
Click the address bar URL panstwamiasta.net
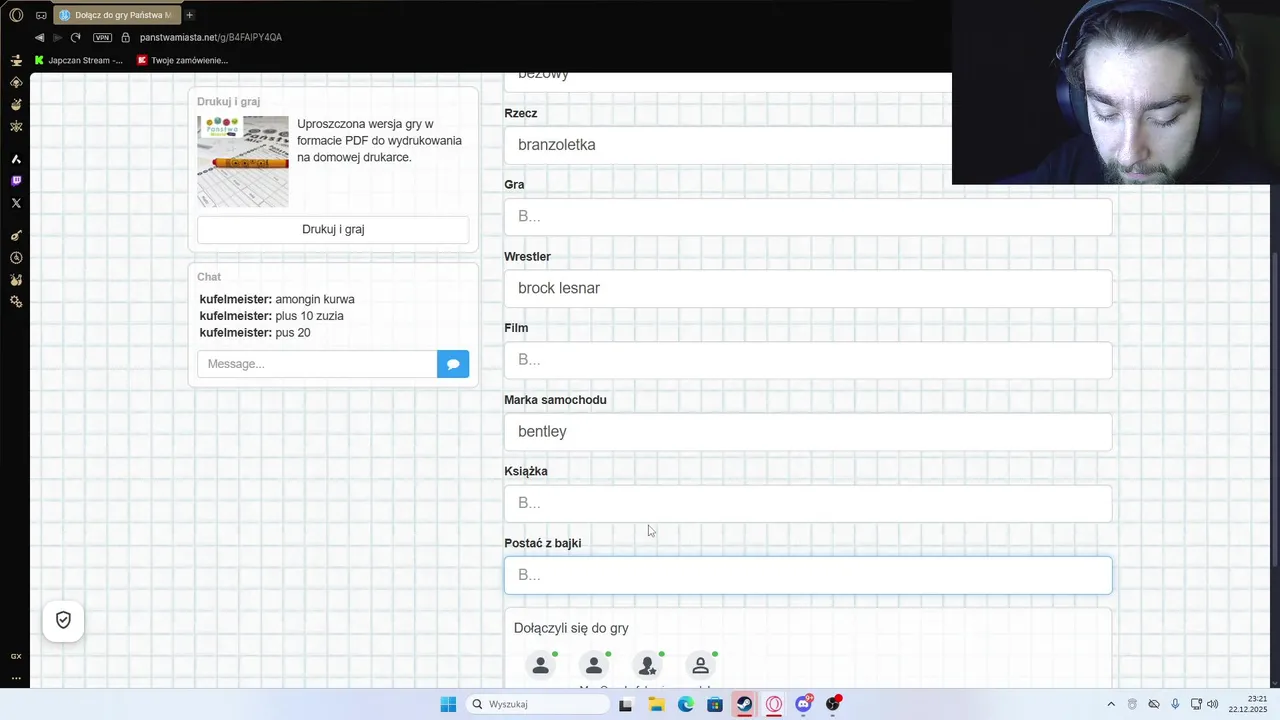211,37
